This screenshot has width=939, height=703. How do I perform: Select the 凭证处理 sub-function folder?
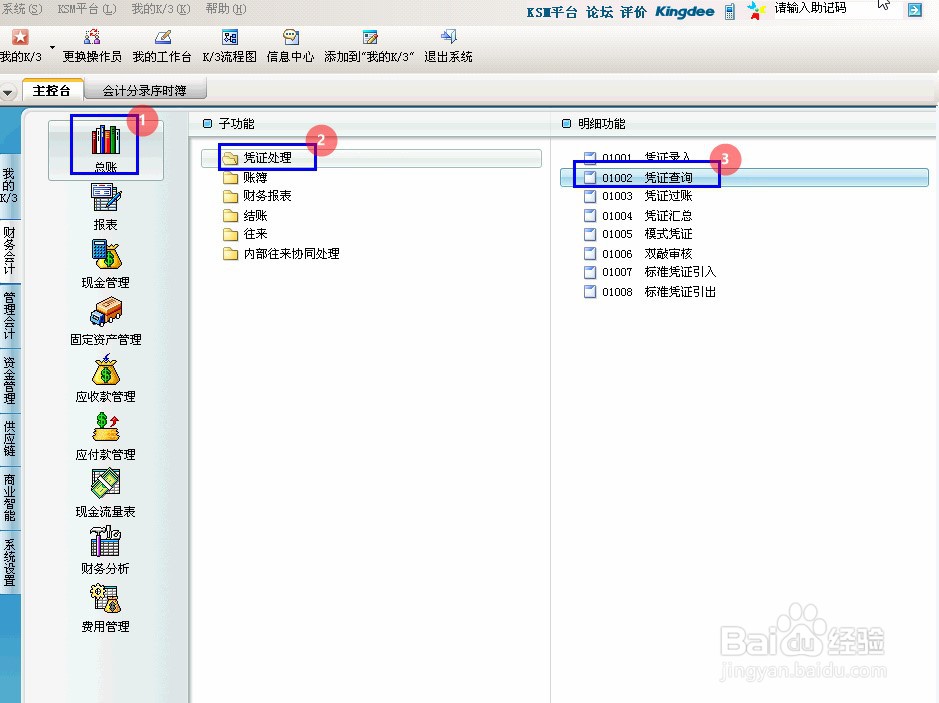[371, 158]
